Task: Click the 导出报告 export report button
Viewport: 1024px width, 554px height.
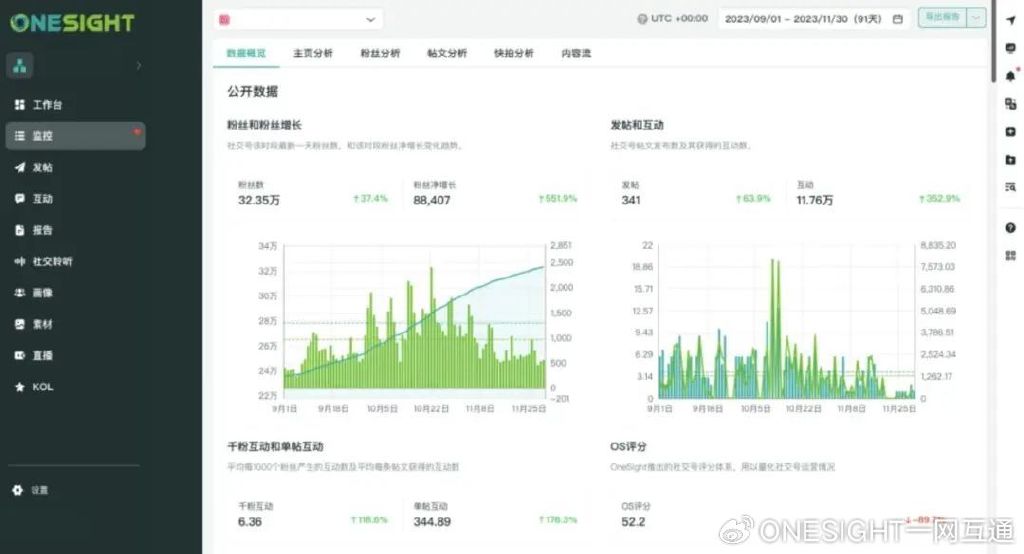Action: coord(941,18)
